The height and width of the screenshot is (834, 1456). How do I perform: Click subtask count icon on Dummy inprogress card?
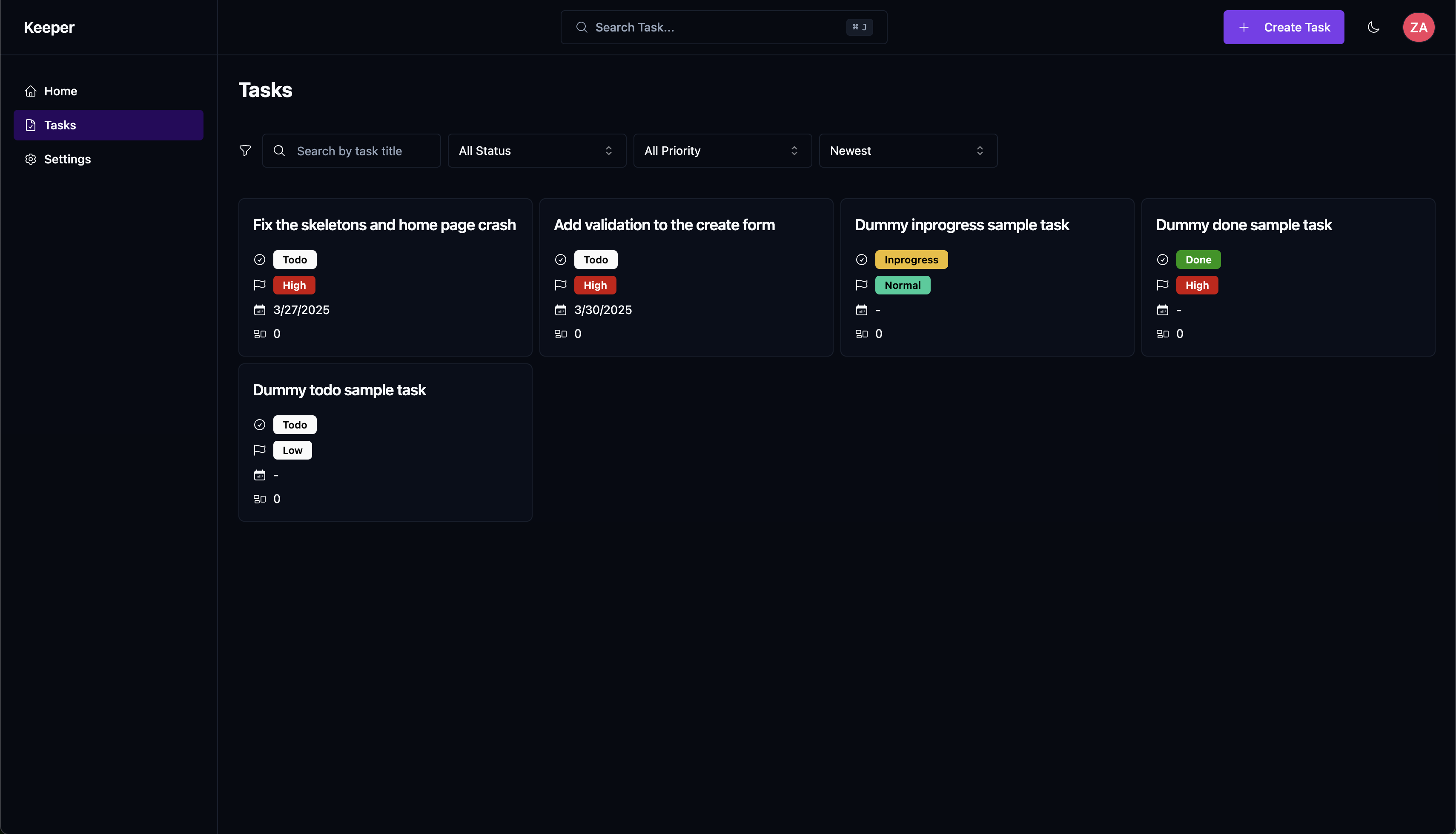[861, 334]
